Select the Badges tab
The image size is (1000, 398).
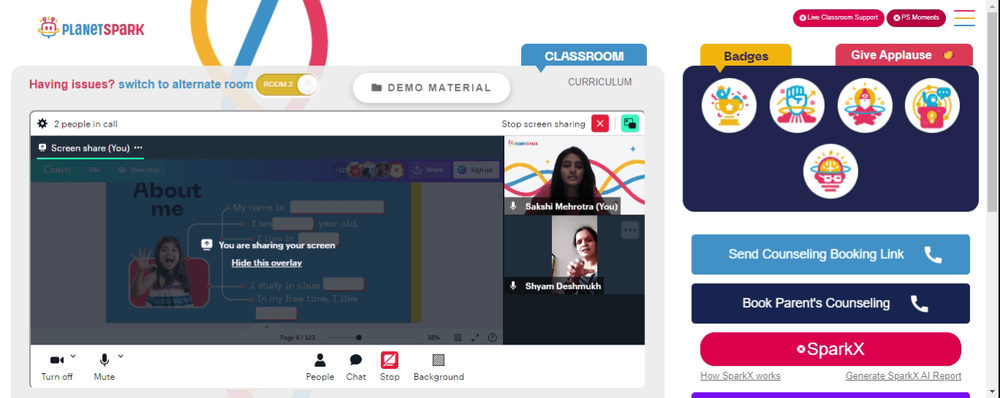point(746,56)
